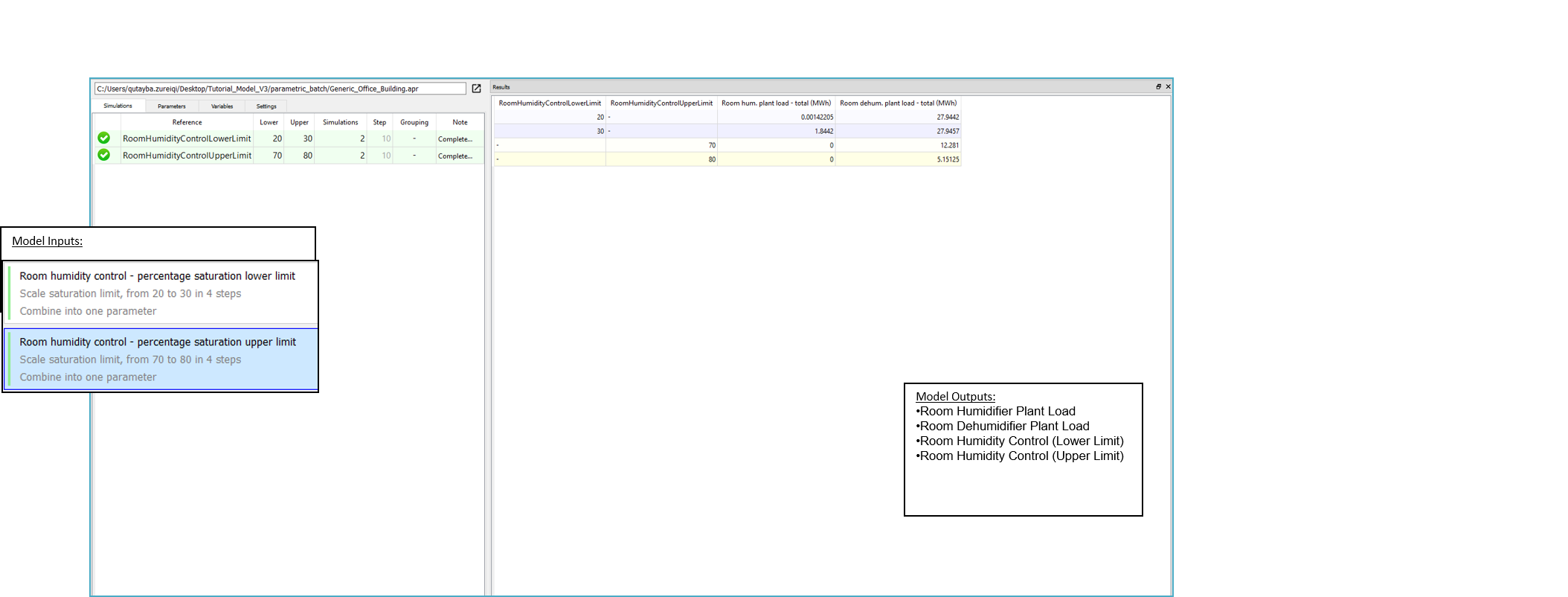The height and width of the screenshot is (597, 1568).
Task: Select the RoomHumidityControlLowerLimit simulation row
Action: pos(187,138)
